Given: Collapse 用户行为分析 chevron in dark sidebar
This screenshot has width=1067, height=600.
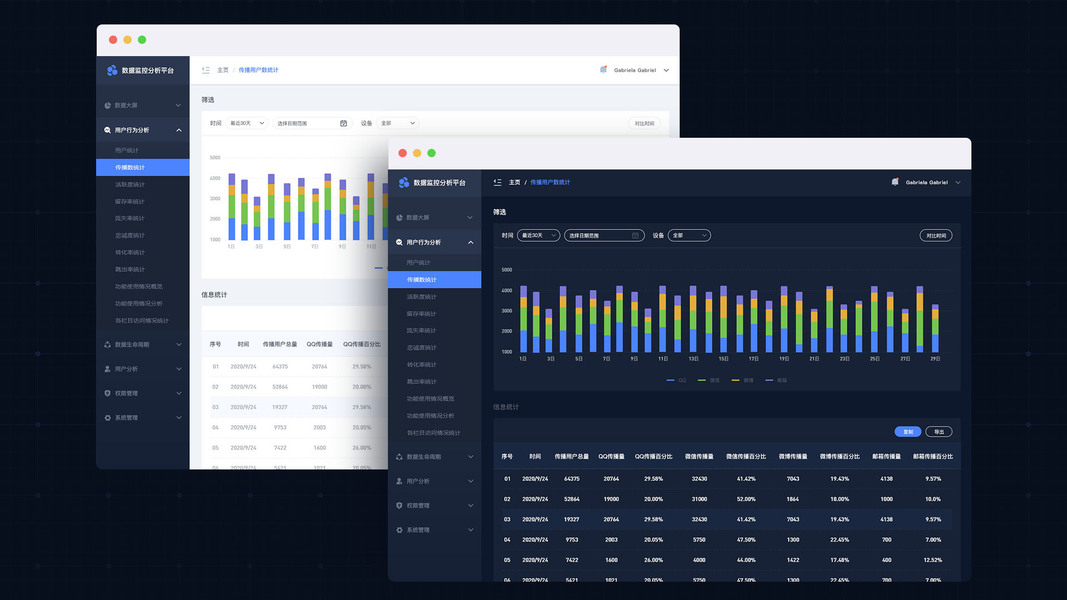Looking at the screenshot, I should (470, 242).
